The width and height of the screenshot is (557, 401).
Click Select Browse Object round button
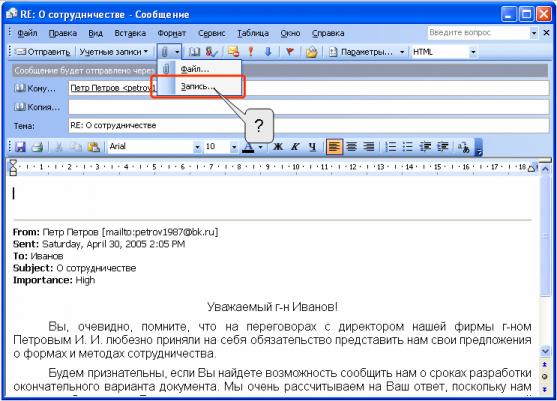tap(545, 376)
